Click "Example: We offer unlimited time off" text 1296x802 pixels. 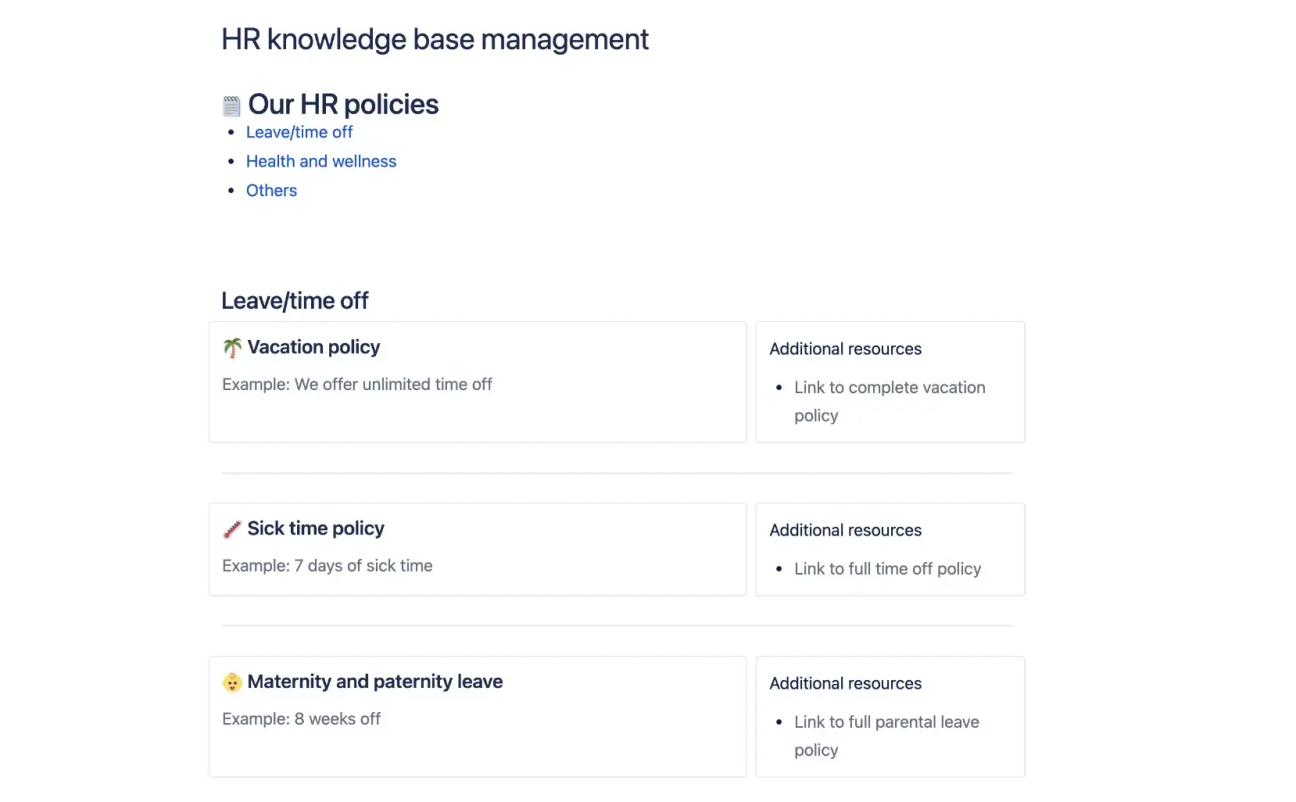[357, 384]
